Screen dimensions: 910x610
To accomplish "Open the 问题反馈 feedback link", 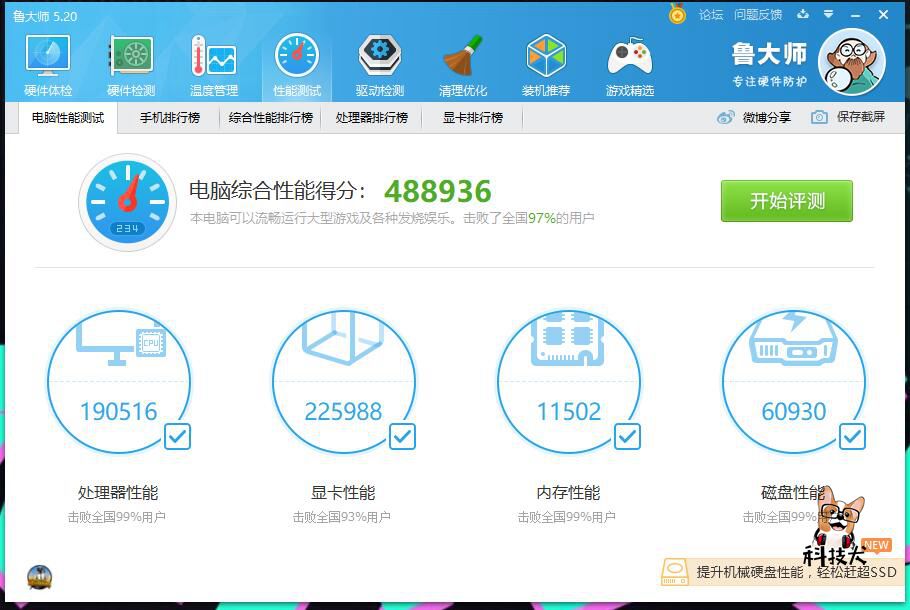I will click(x=758, y=15).
